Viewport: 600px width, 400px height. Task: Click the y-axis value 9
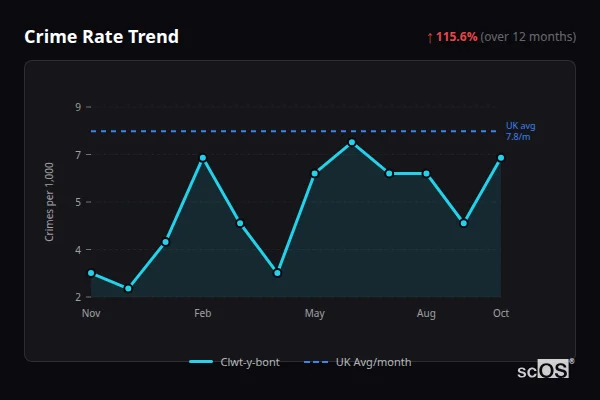[x=78, y=107]
